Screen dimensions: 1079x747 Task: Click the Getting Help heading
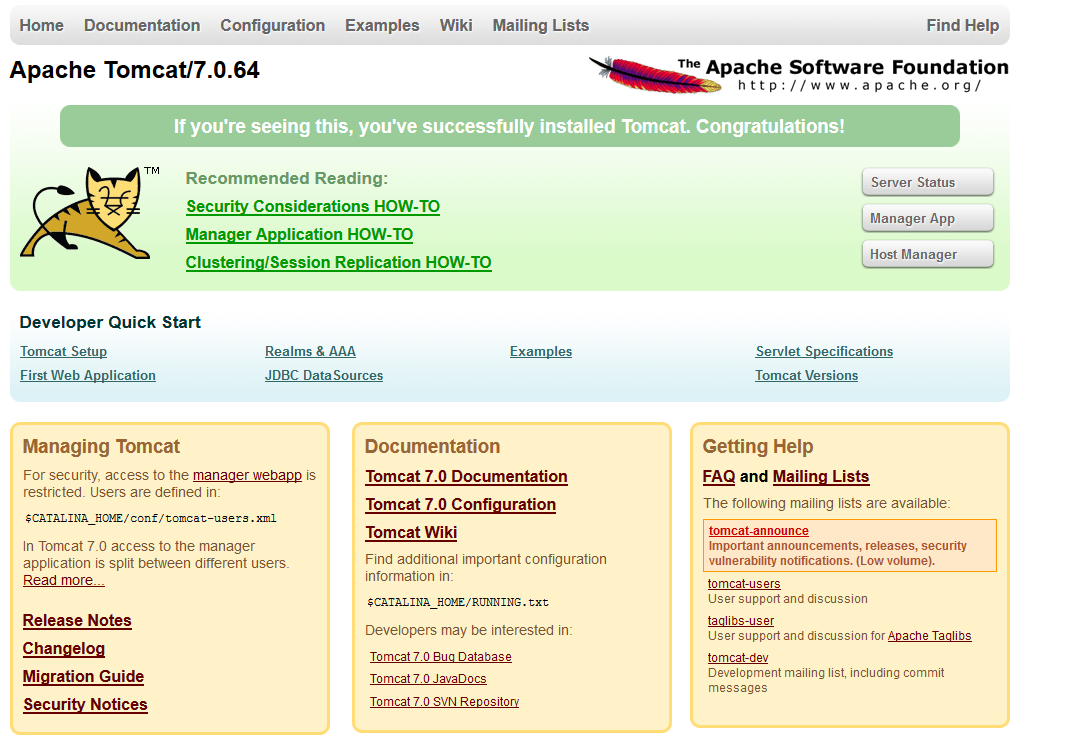pos(758,447)
